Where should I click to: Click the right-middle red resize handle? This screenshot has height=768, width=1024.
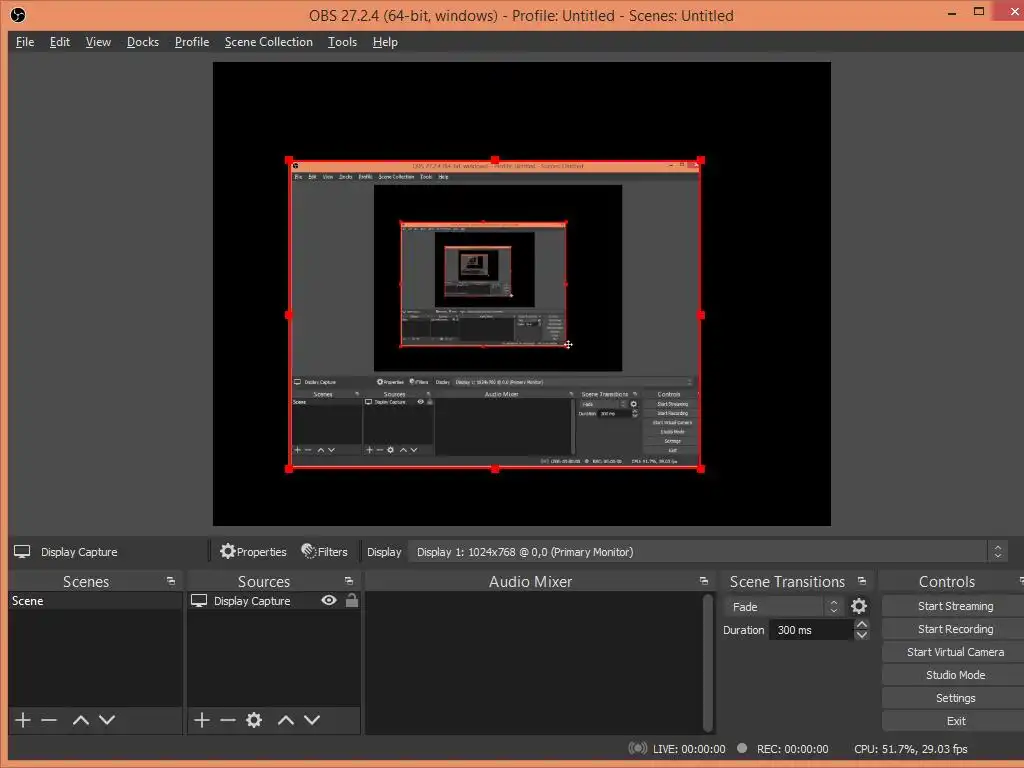[x=701, y=315]
